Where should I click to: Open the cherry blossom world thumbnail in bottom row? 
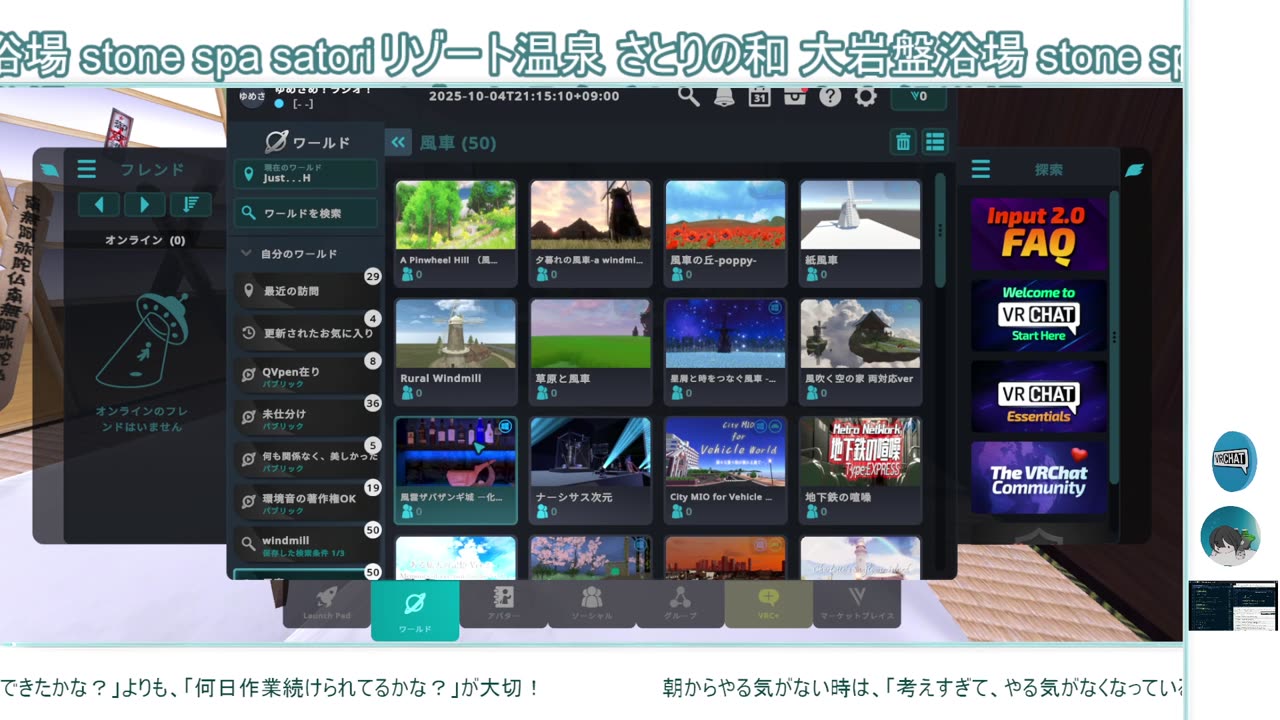click(x=590, y=558)
